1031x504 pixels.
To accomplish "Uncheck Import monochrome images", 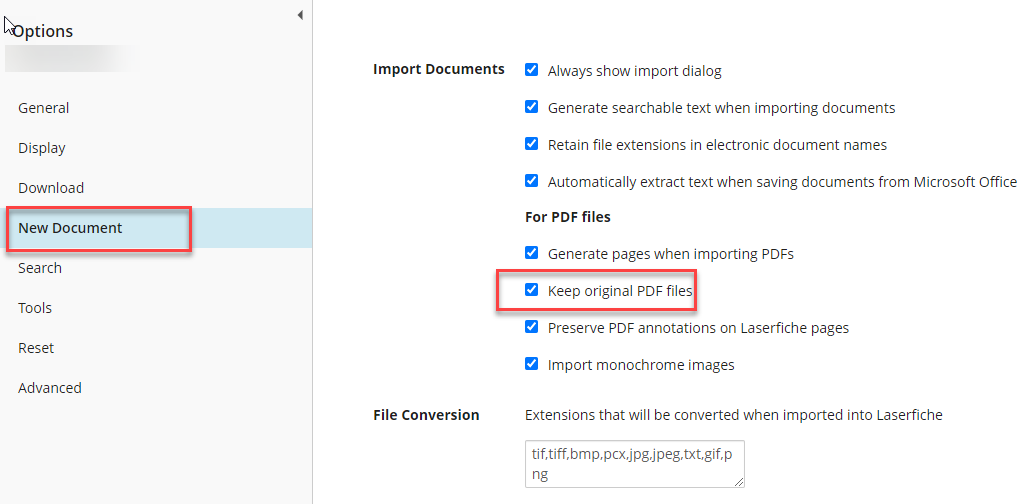I will click(x=532, y=364).
